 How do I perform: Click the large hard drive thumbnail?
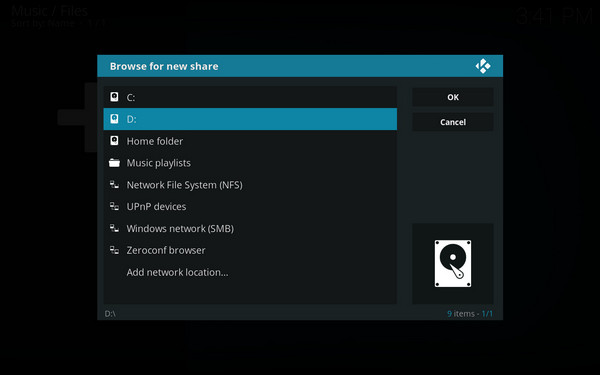453,264
